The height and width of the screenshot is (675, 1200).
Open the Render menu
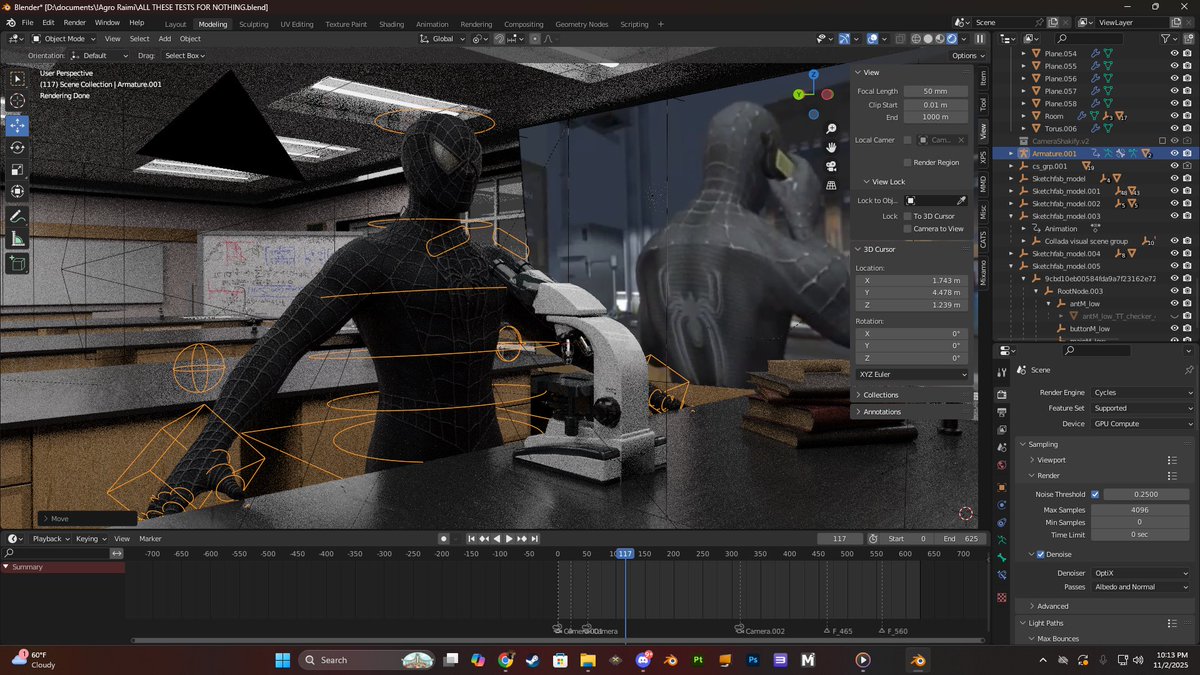75,22
